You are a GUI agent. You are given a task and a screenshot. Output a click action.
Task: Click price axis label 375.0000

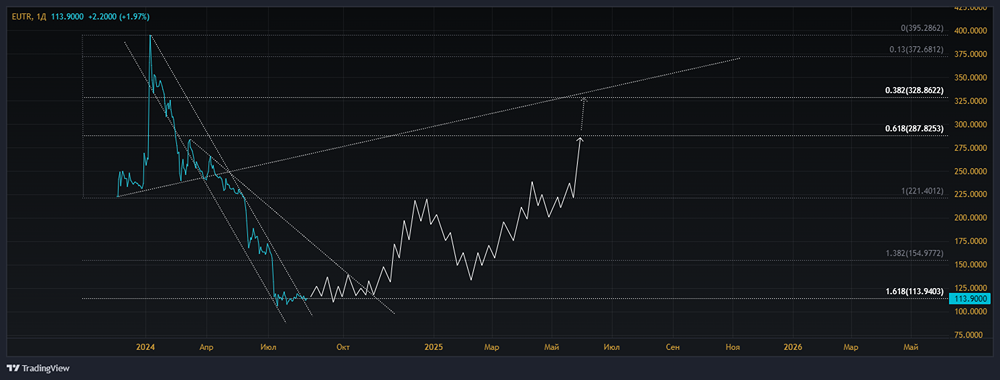pyautogui.click(x=972, y=55)
